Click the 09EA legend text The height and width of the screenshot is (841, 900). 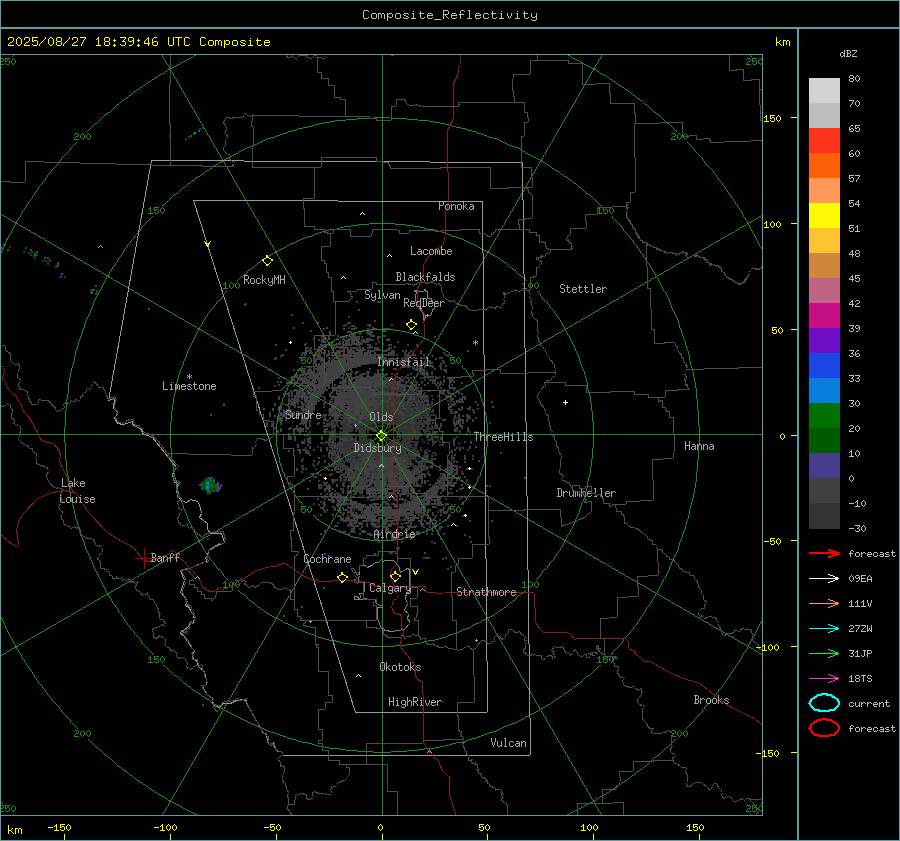click(x=860, y=579)
